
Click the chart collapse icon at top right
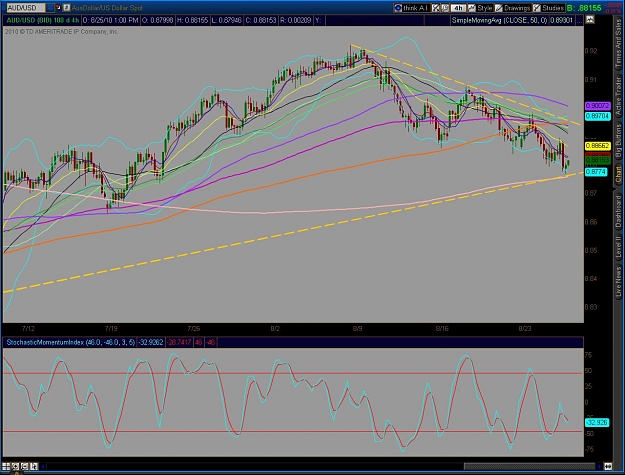pos(590,20)
